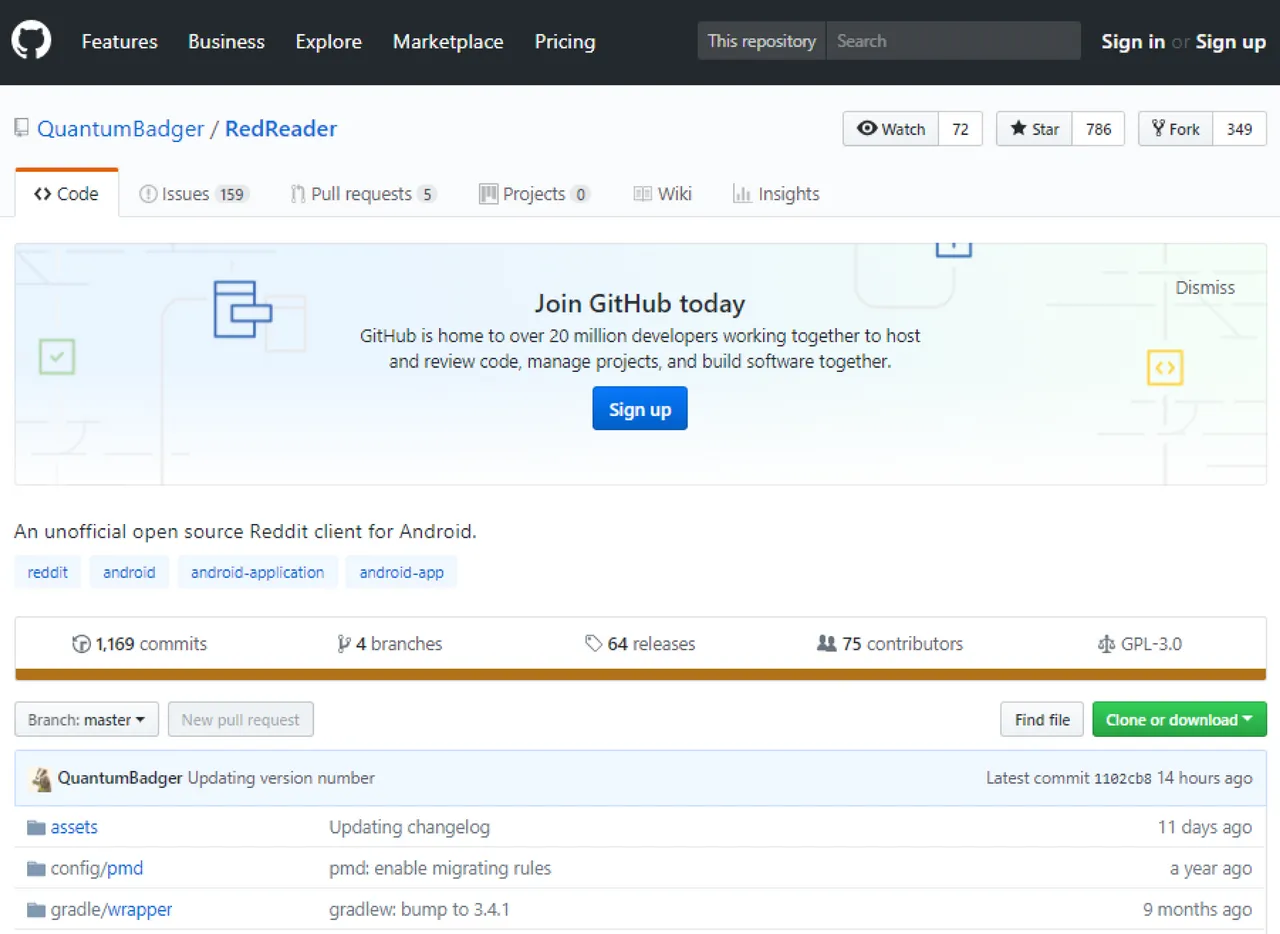Viewport: 1280px width, 934px height.
Task: Open the GPL-3.0 license link
Action: pyautogui.click(x=1140, y=644)
